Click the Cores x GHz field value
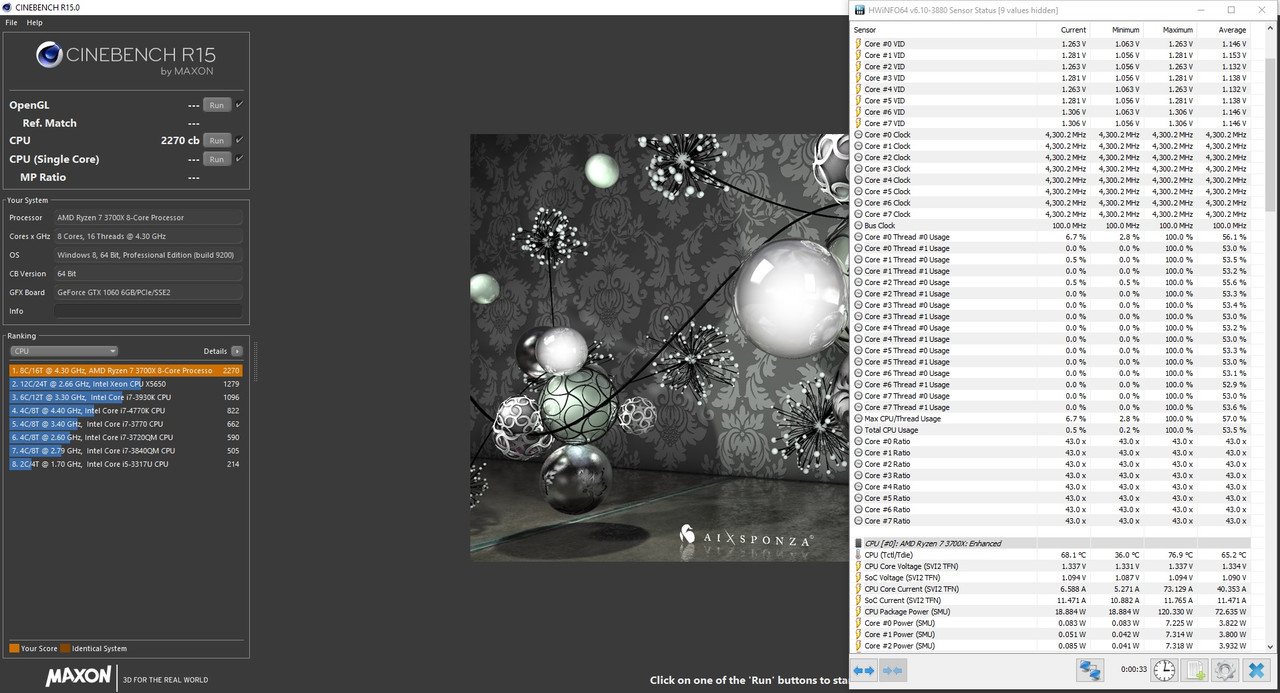Screen dimensions: 1280x693 click(148, 236)
